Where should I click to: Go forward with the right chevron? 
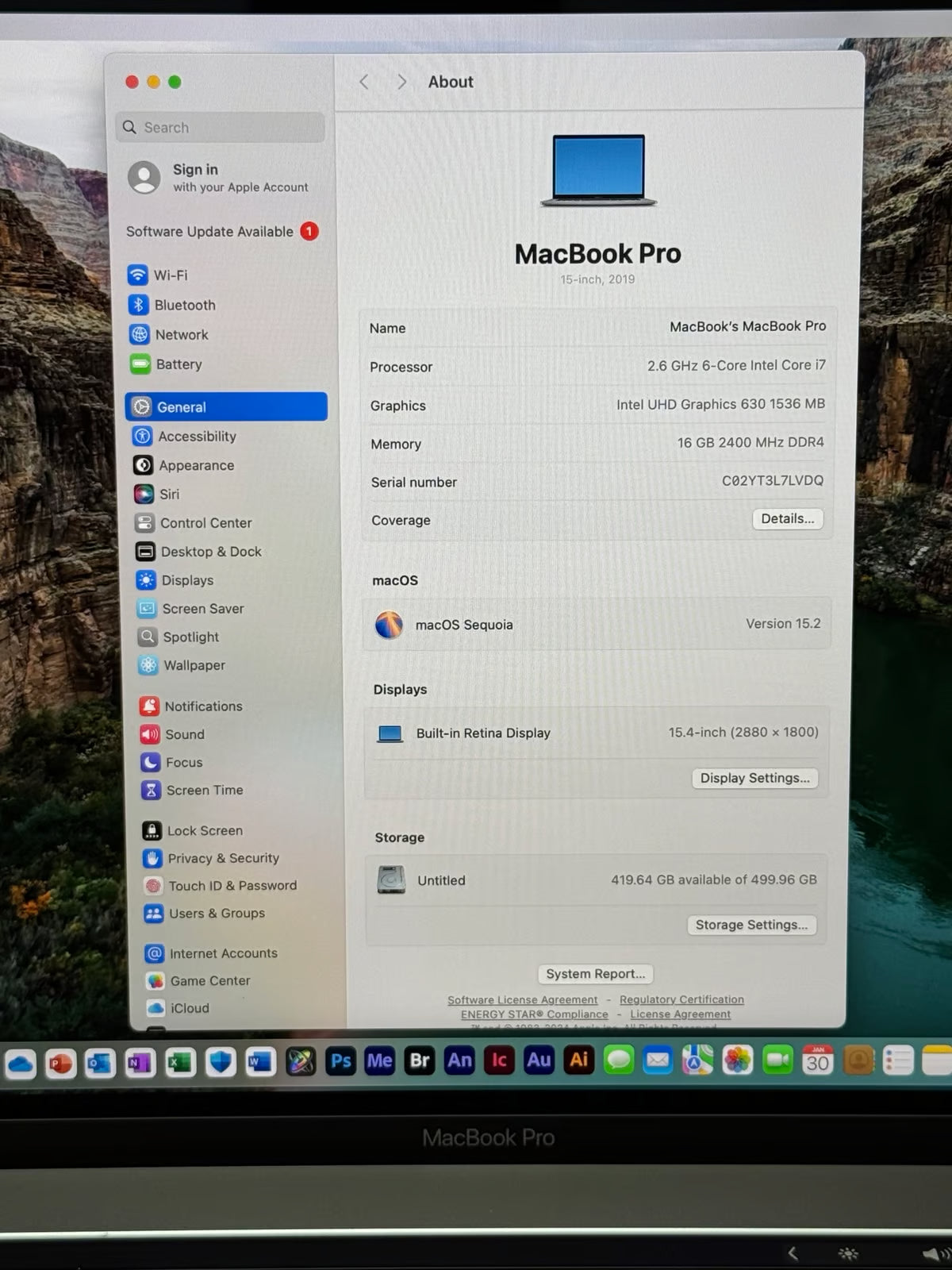coord(401,82)
